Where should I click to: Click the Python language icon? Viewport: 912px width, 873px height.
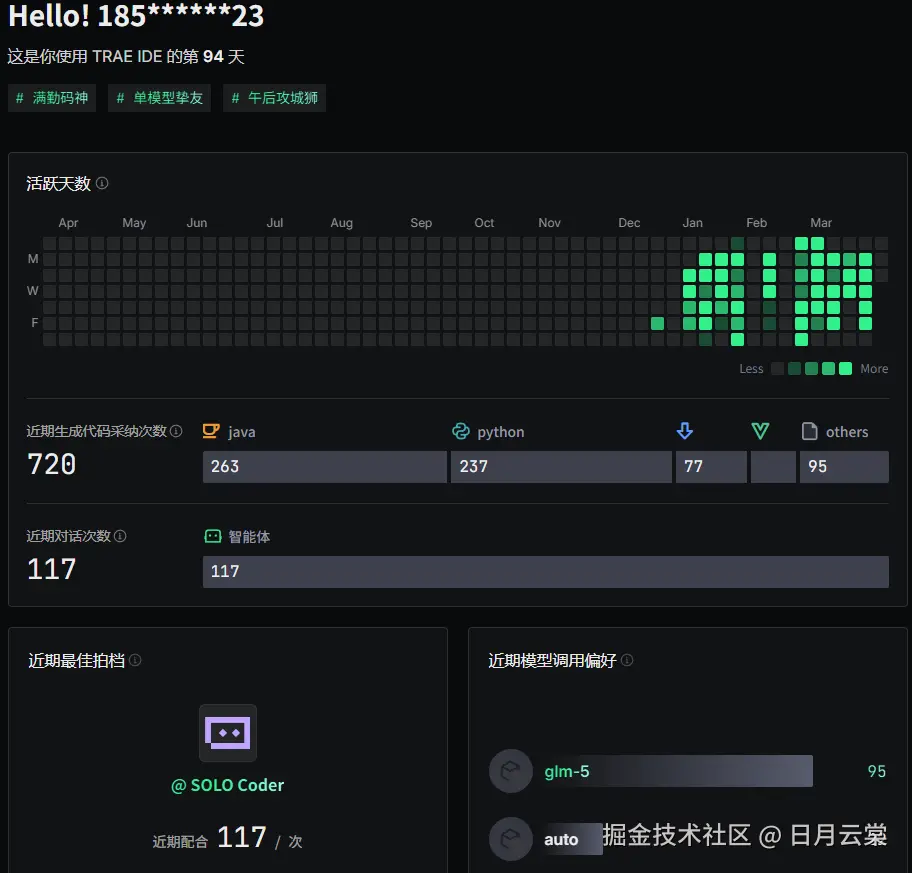461,431
